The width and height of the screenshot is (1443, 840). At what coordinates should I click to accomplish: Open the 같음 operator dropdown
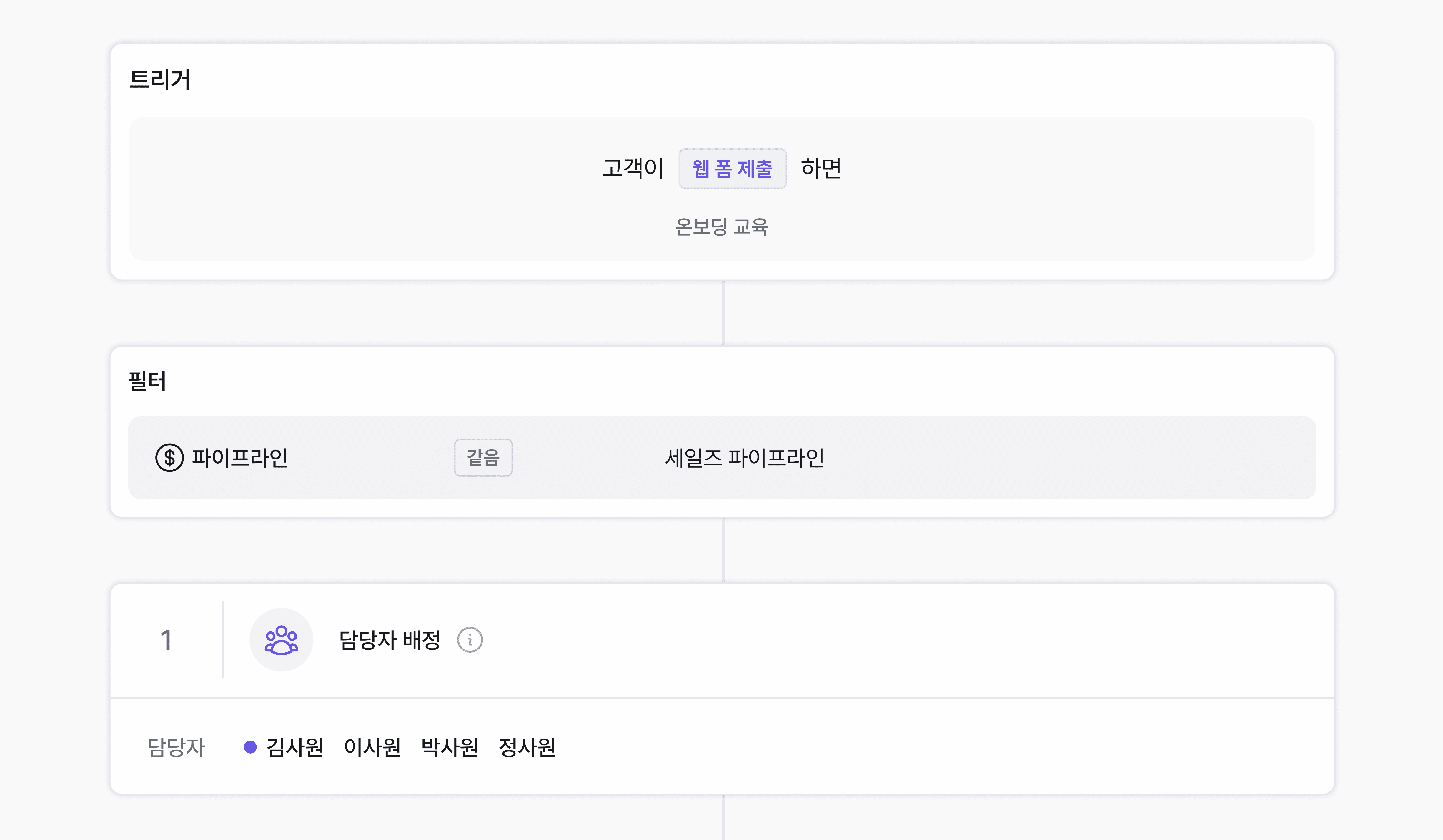pos(483,458)
